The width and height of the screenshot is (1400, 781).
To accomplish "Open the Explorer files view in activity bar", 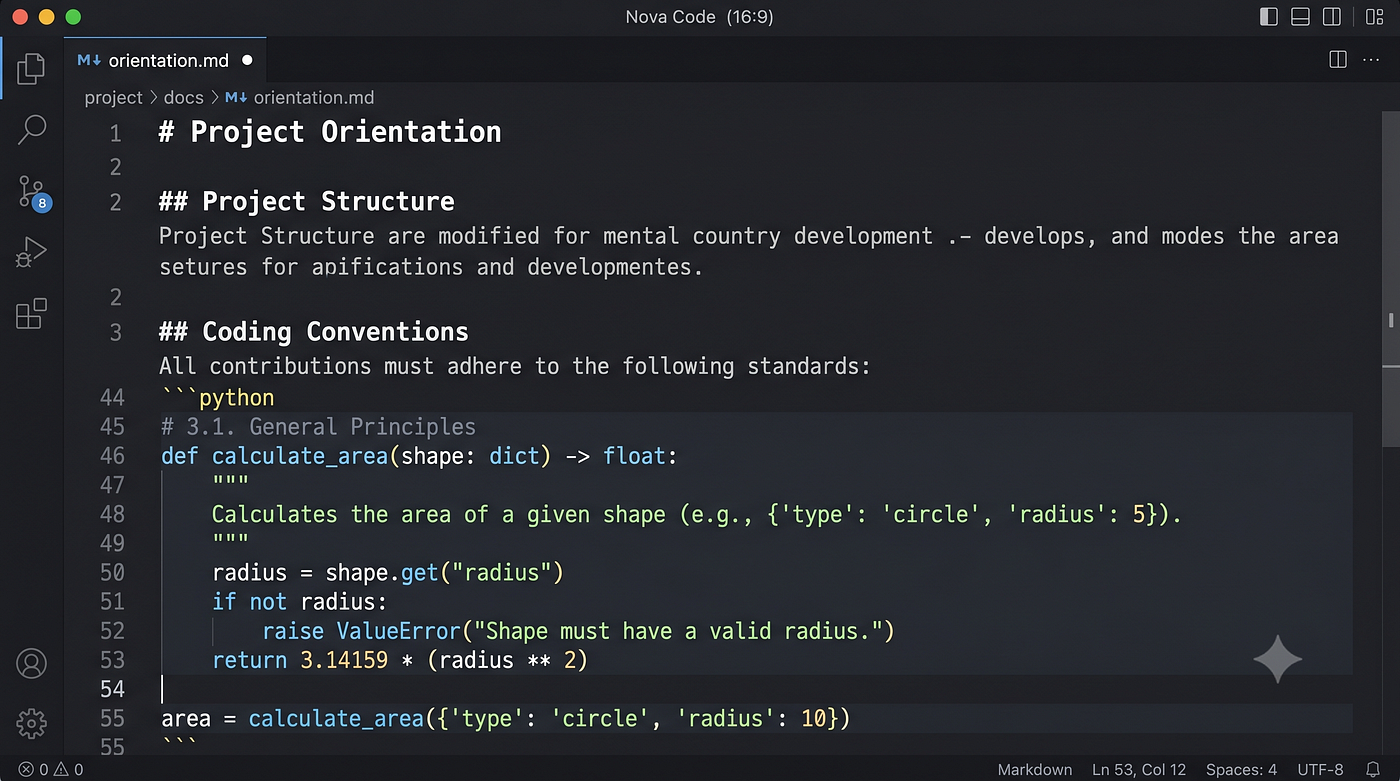I will pos(31,68).
